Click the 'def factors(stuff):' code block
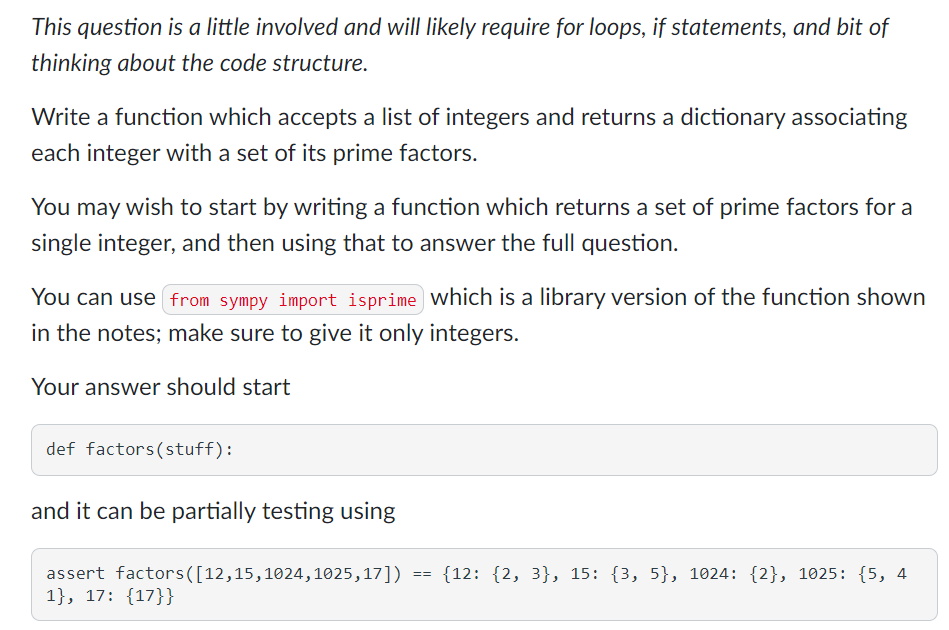 (x=484, y=450)
